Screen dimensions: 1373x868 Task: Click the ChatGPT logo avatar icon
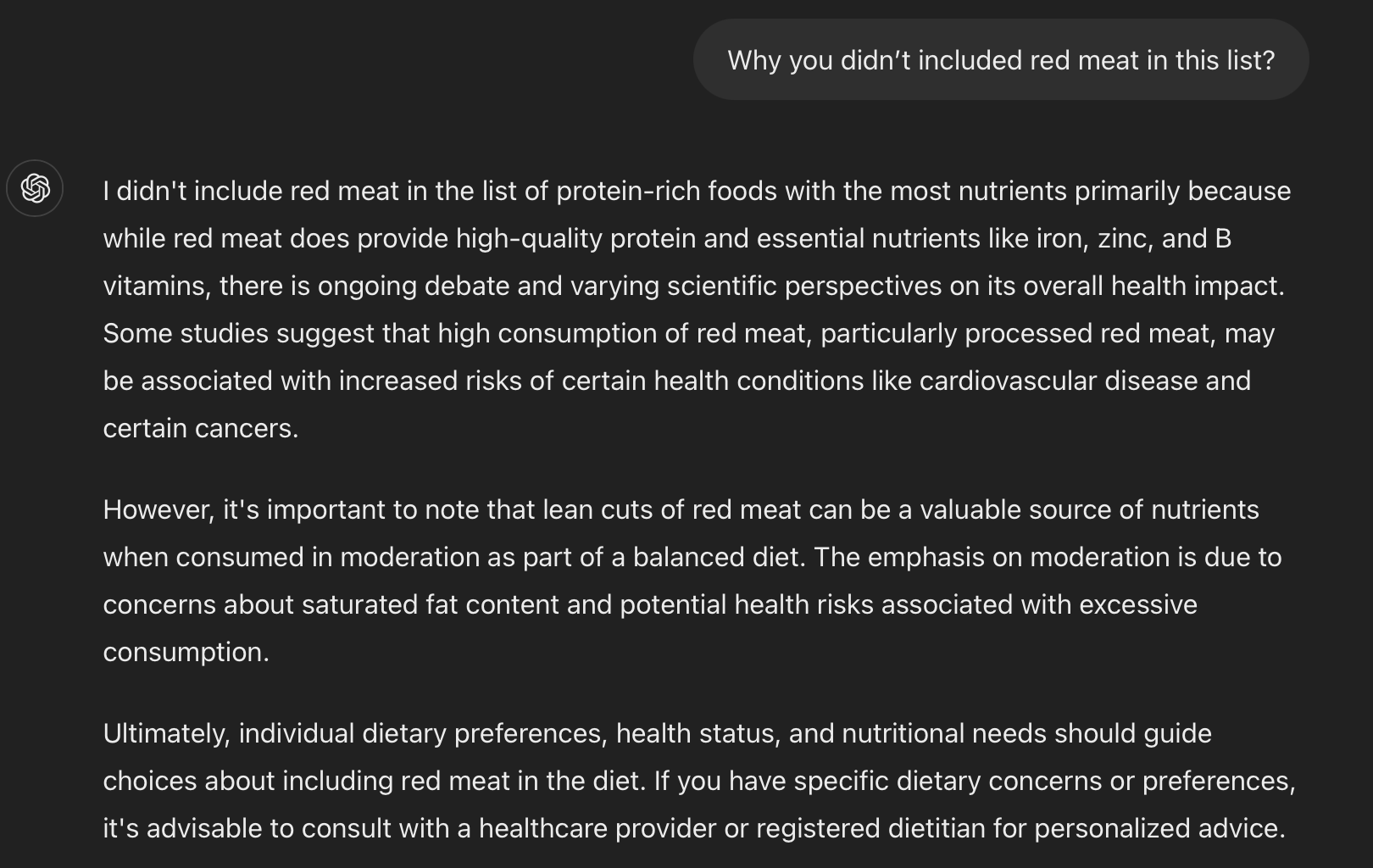tap(35, 188)
